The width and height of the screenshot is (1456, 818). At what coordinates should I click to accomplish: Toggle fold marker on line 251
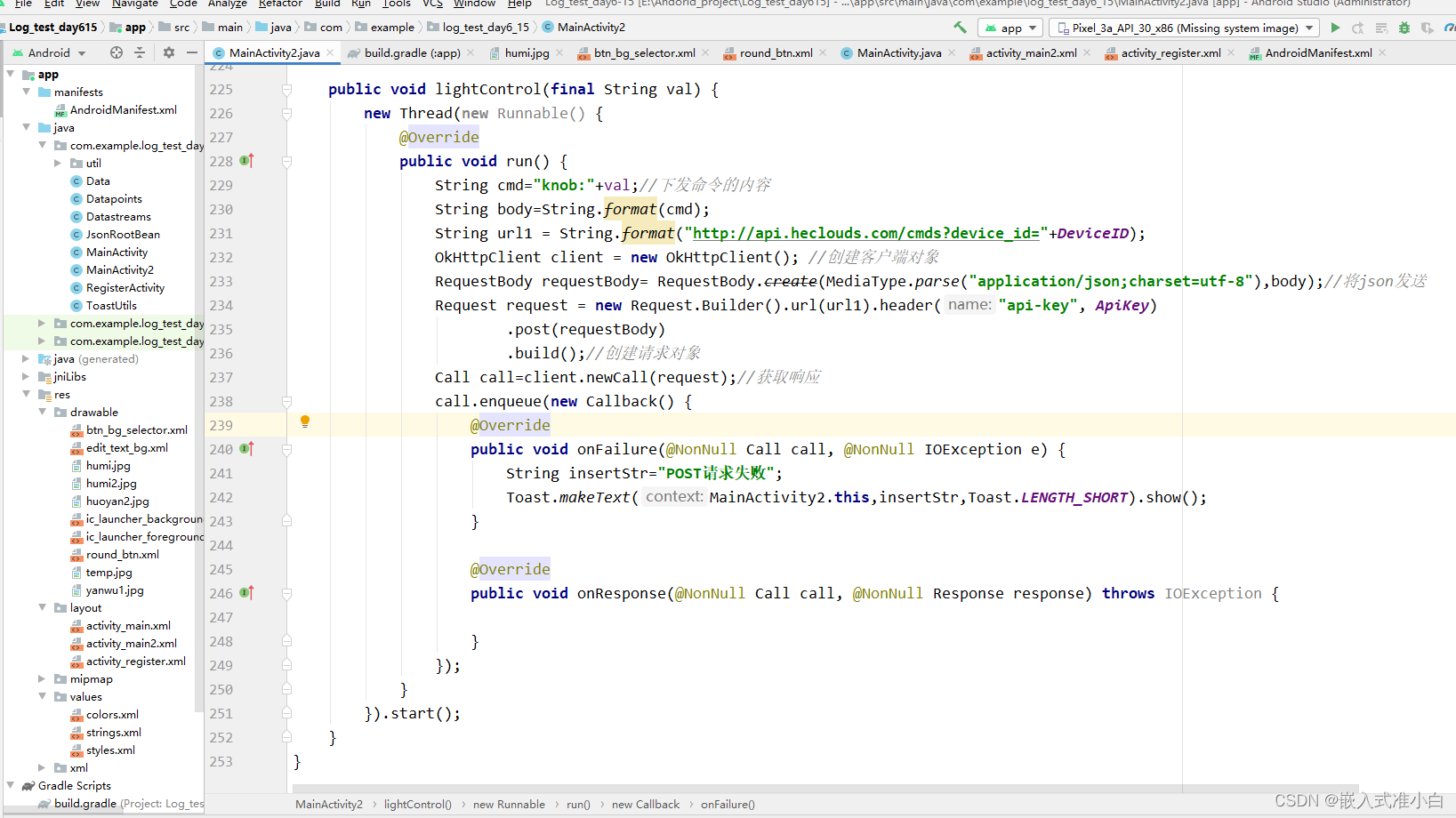click(286, 713)
